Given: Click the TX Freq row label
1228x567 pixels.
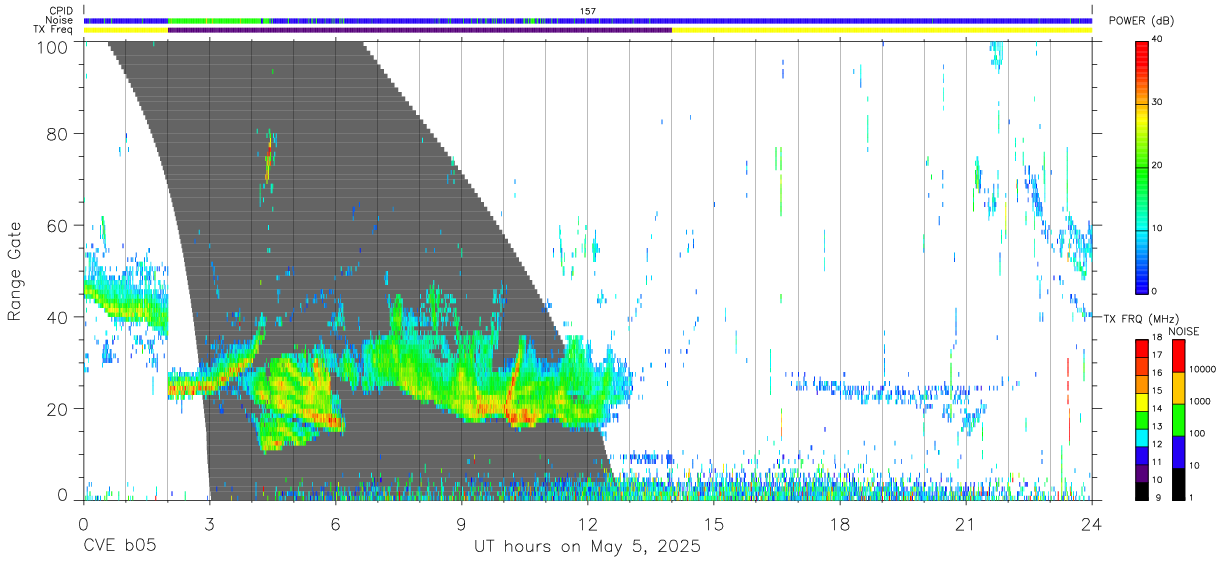Looking at the screenshot, I should coord(54,30).
